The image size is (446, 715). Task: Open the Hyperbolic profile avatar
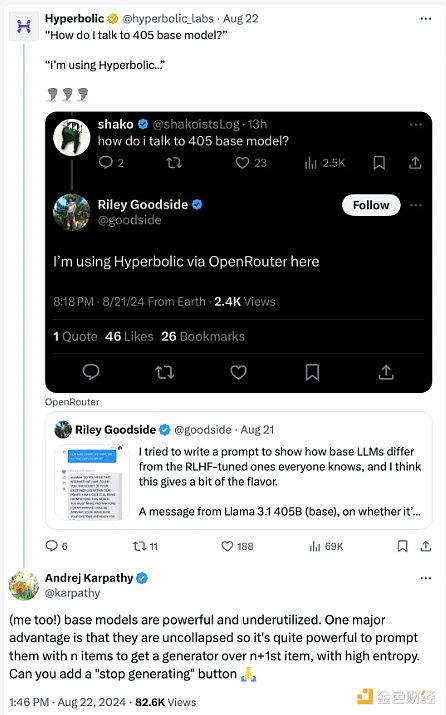(x=24, y=26)
